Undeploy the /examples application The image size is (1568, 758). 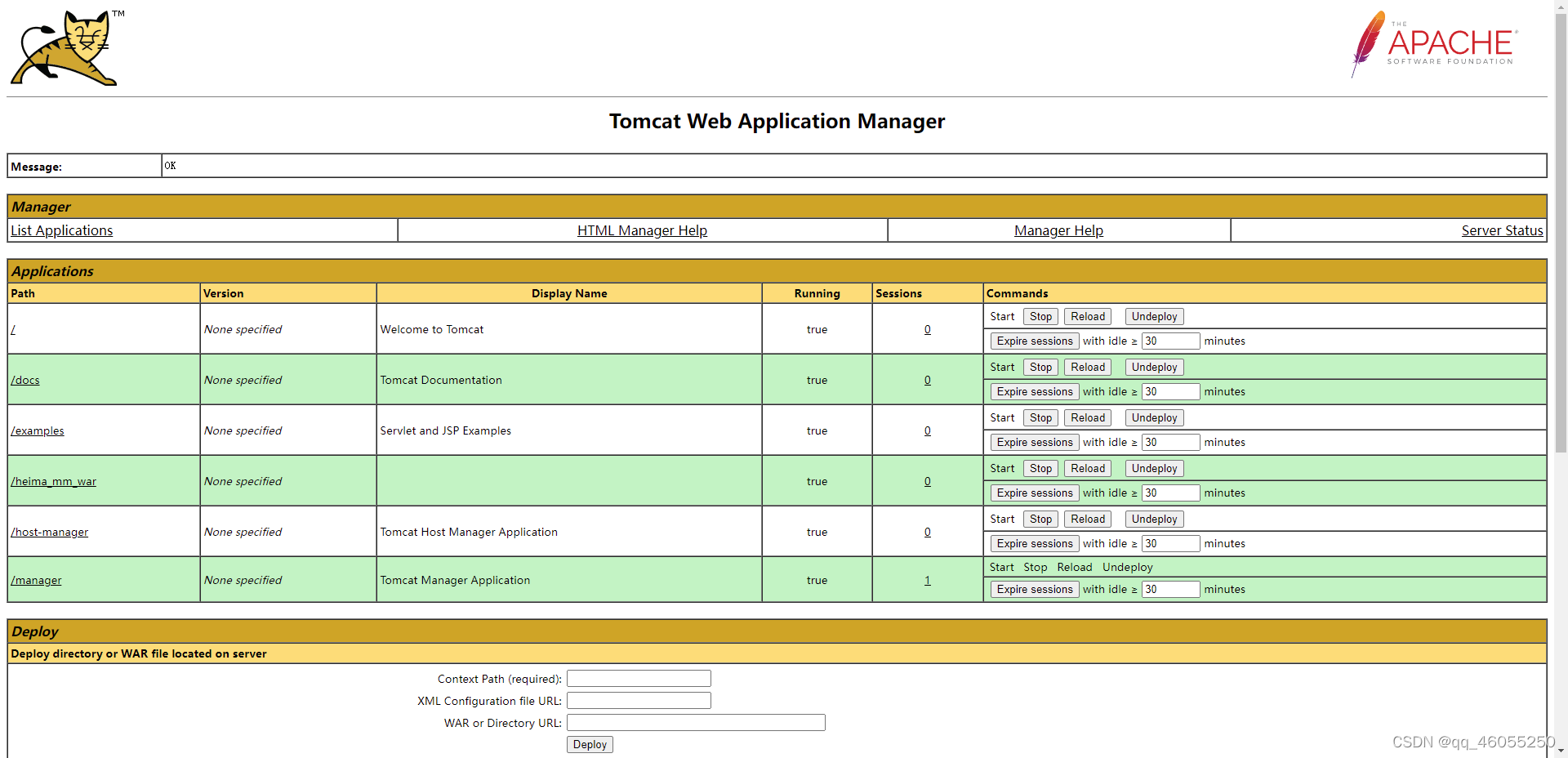[1154, 417]
